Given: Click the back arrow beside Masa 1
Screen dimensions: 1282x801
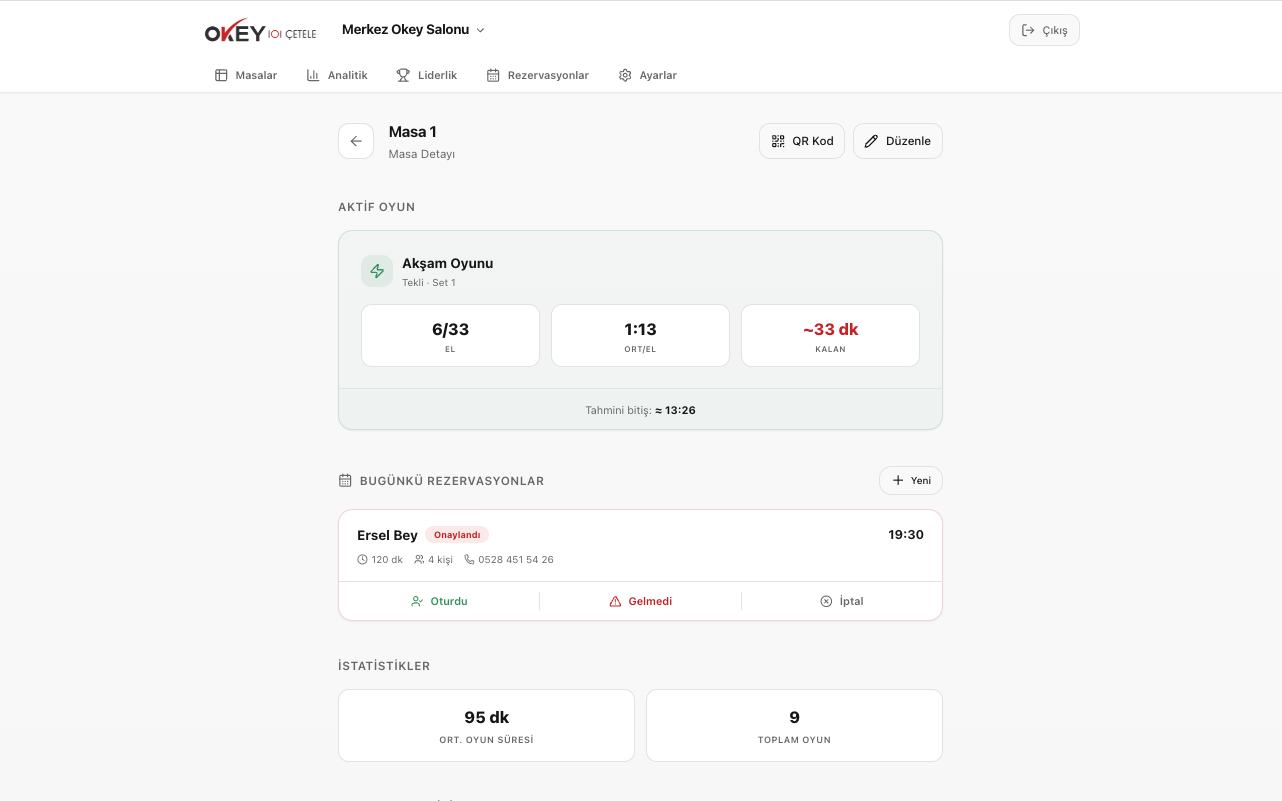Looking at the screenshot, I should 356,141.
